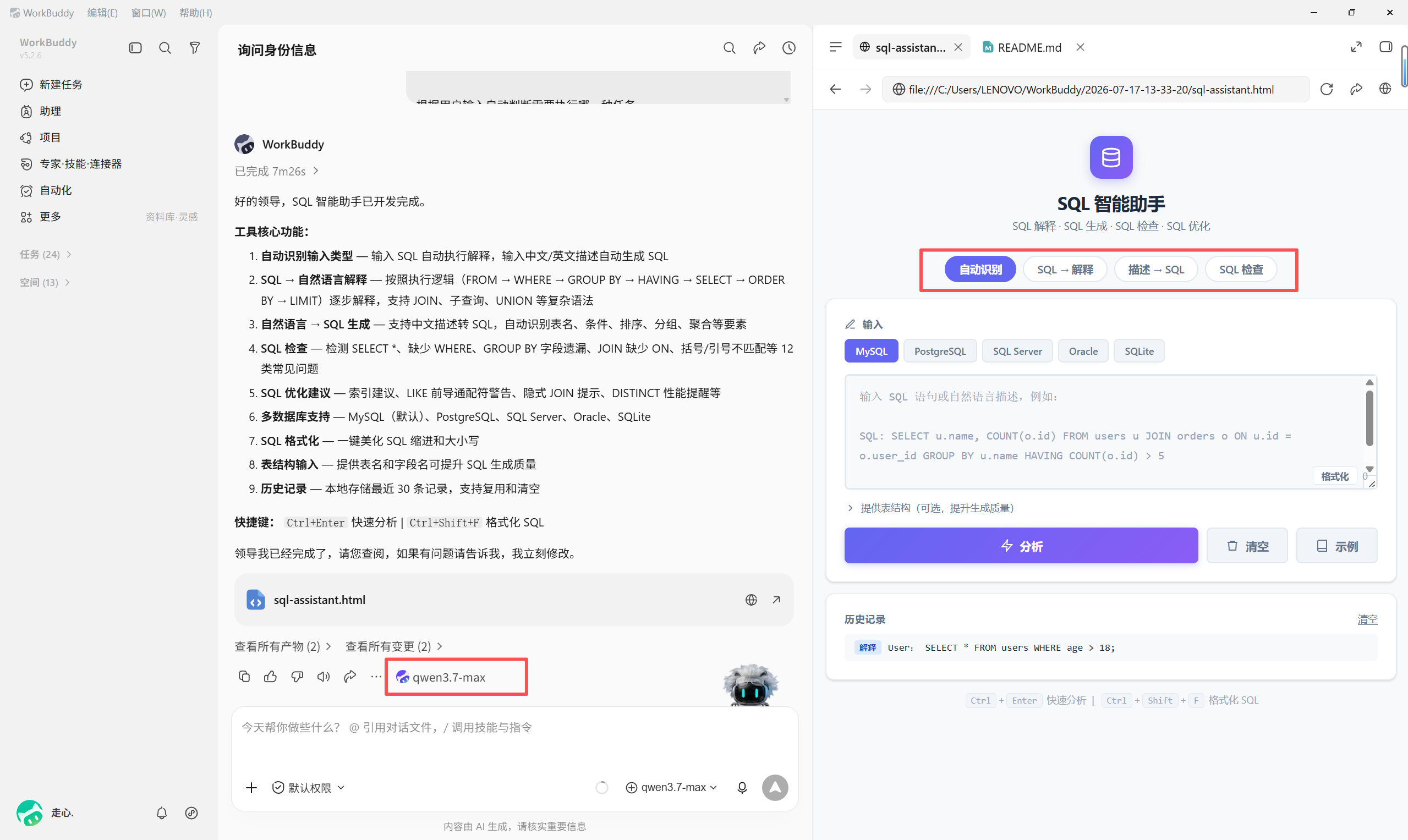Viewport: 1408px width, 840px height.
Task: Copy the WorkBuddy reply
Action: point(244,677)
